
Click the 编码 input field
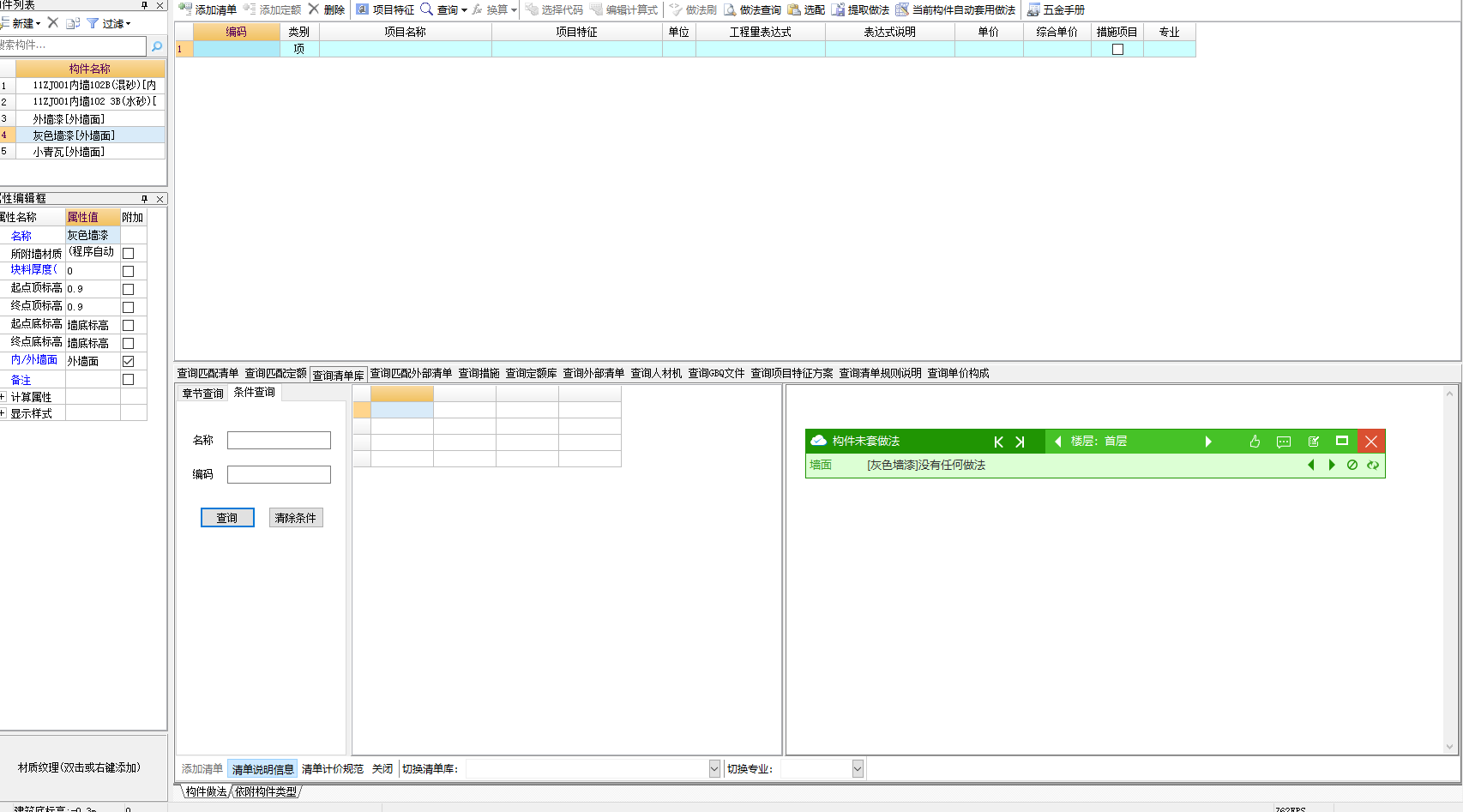(x=279, y=474)
